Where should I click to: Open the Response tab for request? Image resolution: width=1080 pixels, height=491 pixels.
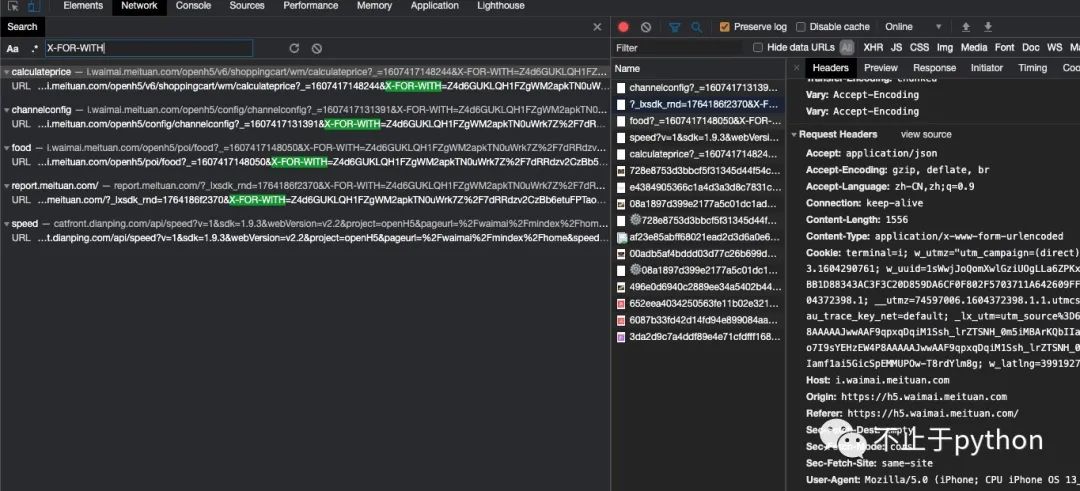pyautogui.click(x=934, y=68)
